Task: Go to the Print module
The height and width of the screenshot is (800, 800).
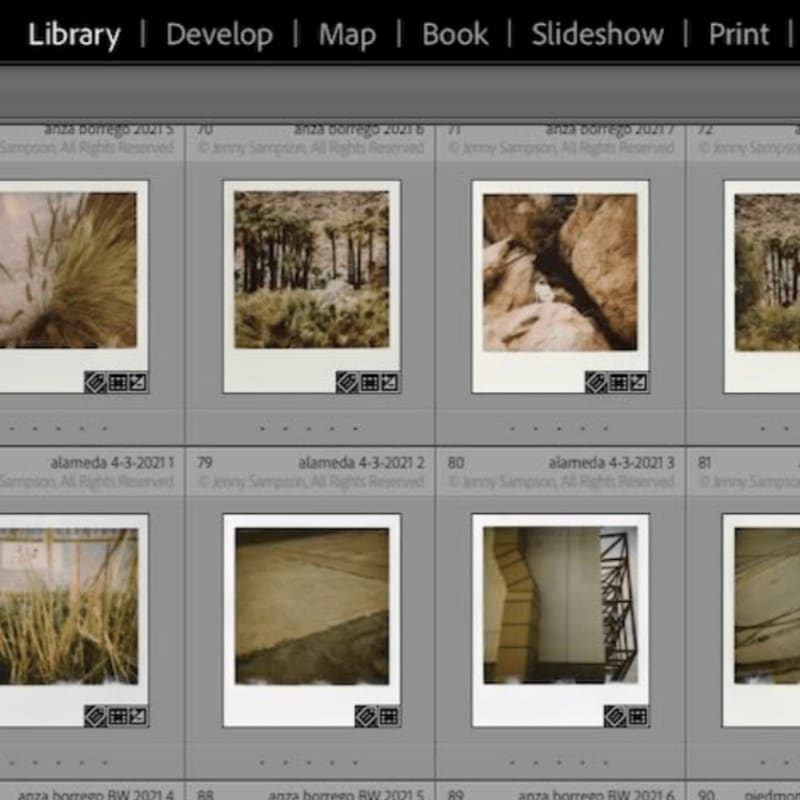Action: click(x=739, y=35)
